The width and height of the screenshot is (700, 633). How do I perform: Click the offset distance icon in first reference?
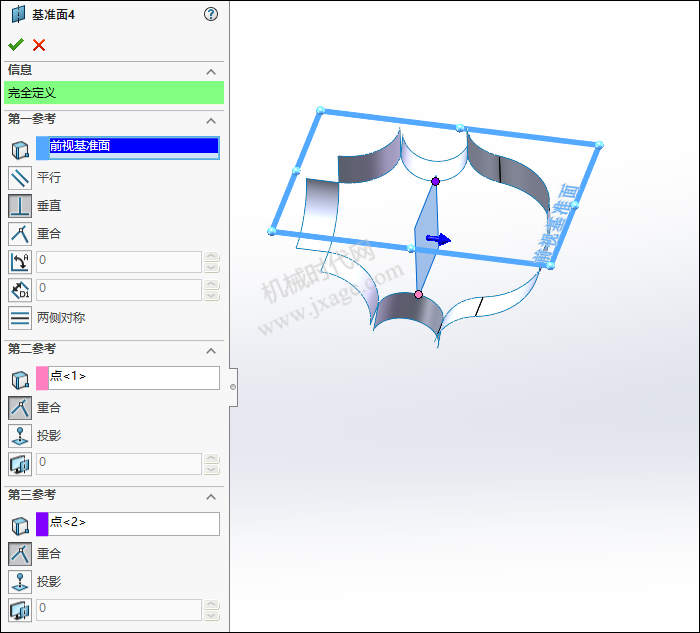[x=20, y=290]
